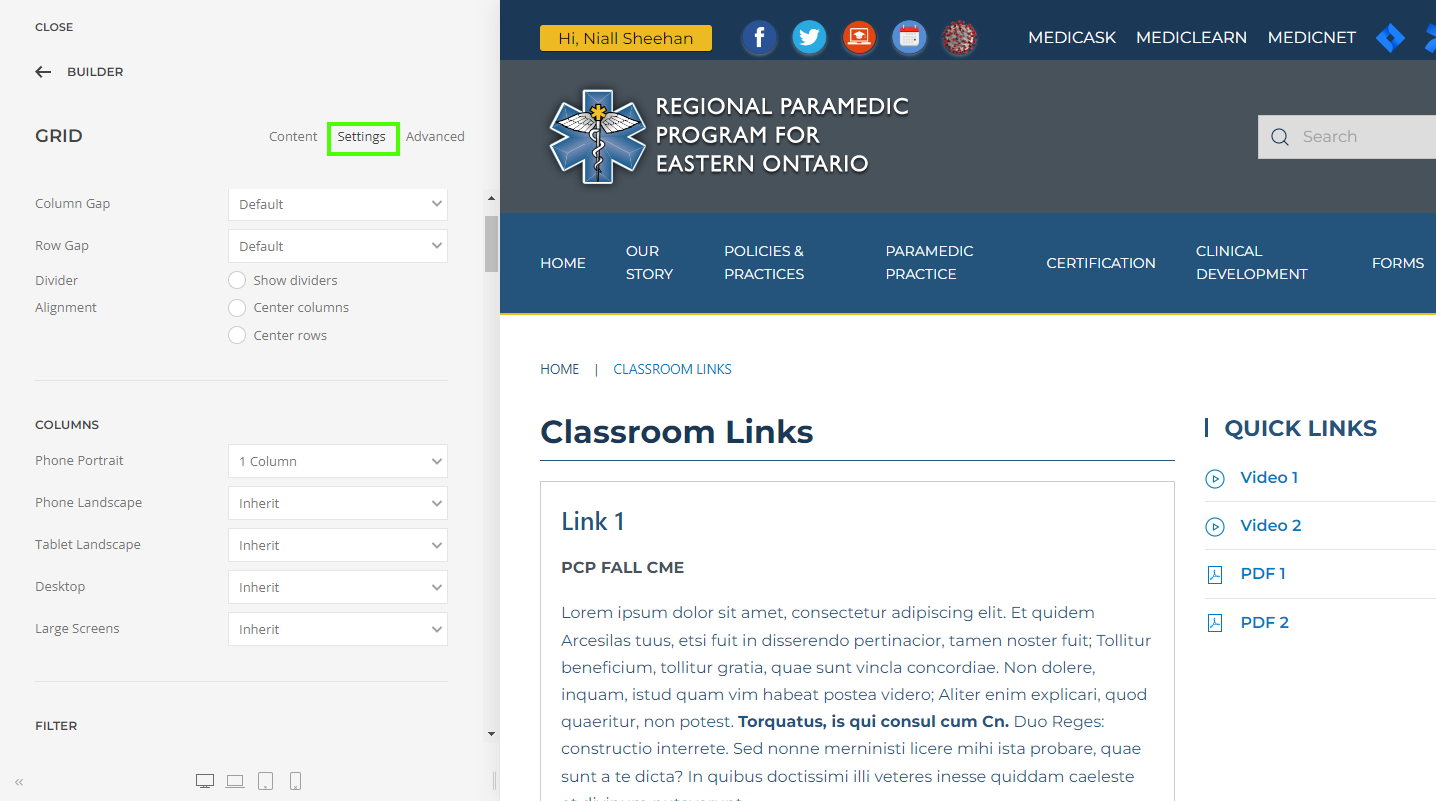Open POLICIES & PRACTICES menu item

click(x=764, y=263)
